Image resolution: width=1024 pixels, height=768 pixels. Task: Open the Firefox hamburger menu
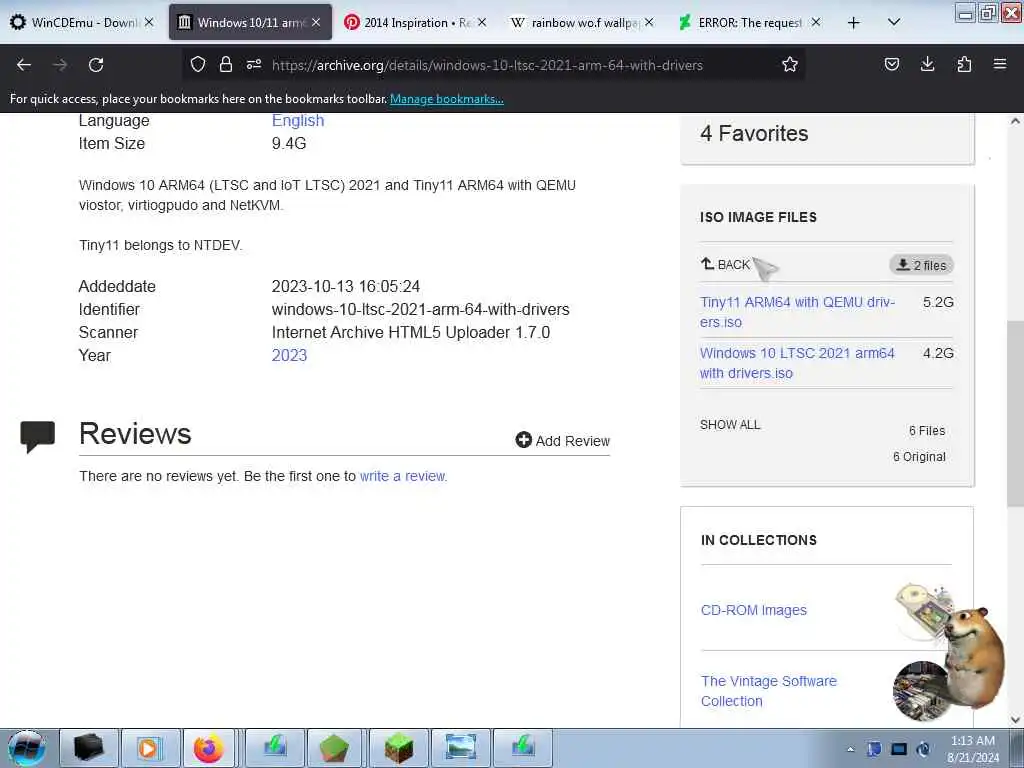pyautogui.click(x=1000, y=64)
